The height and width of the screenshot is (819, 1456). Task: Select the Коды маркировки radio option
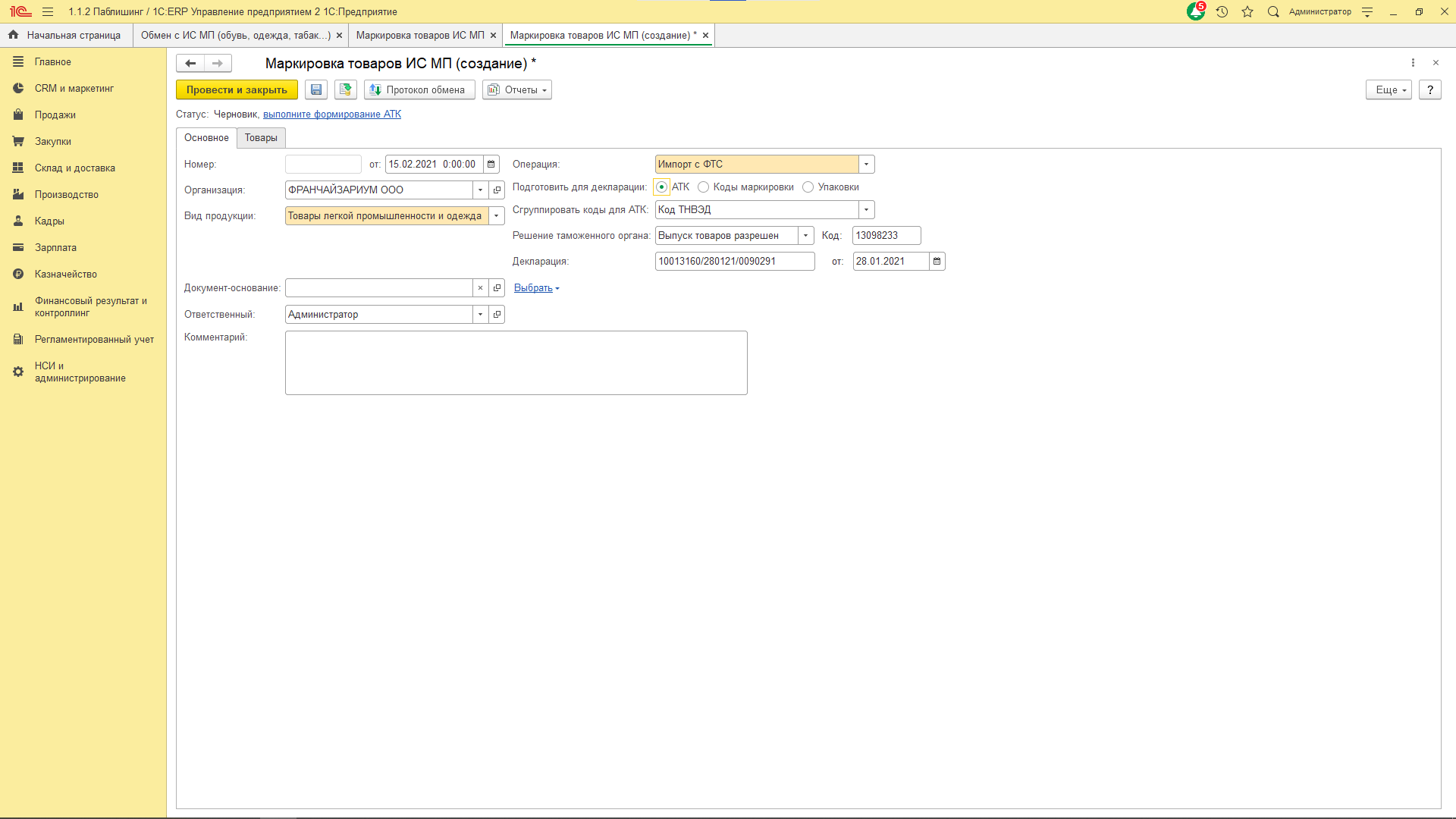[704, 187]
